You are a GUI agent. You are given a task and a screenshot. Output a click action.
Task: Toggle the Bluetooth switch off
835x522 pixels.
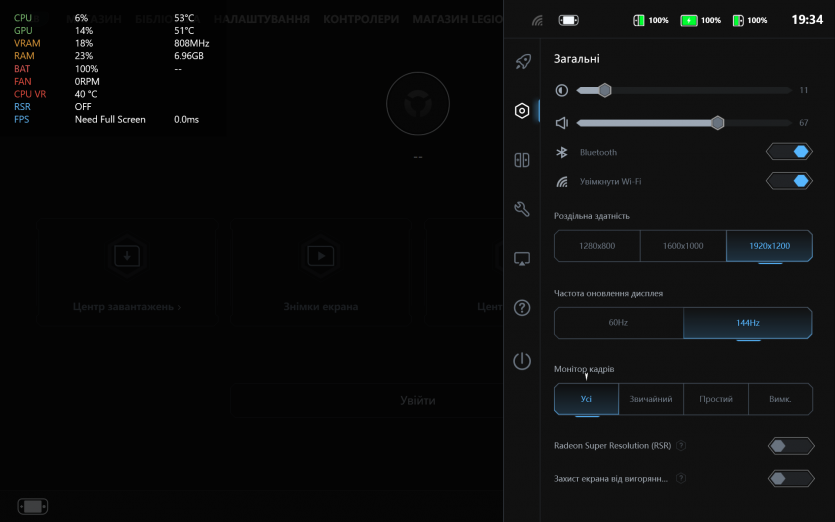click(x=790, y=152)
